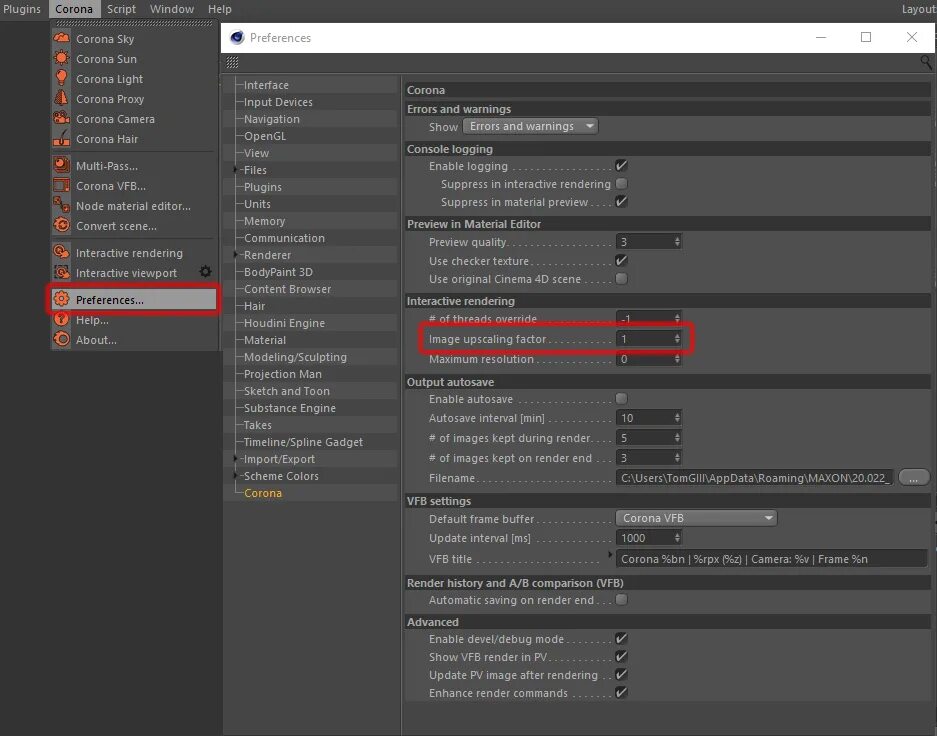Select OpenGL in preferences tree

[265, 136]
